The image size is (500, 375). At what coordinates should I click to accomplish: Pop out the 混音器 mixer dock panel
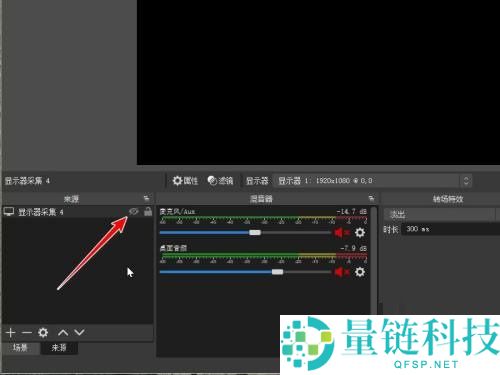pos(371,199)
